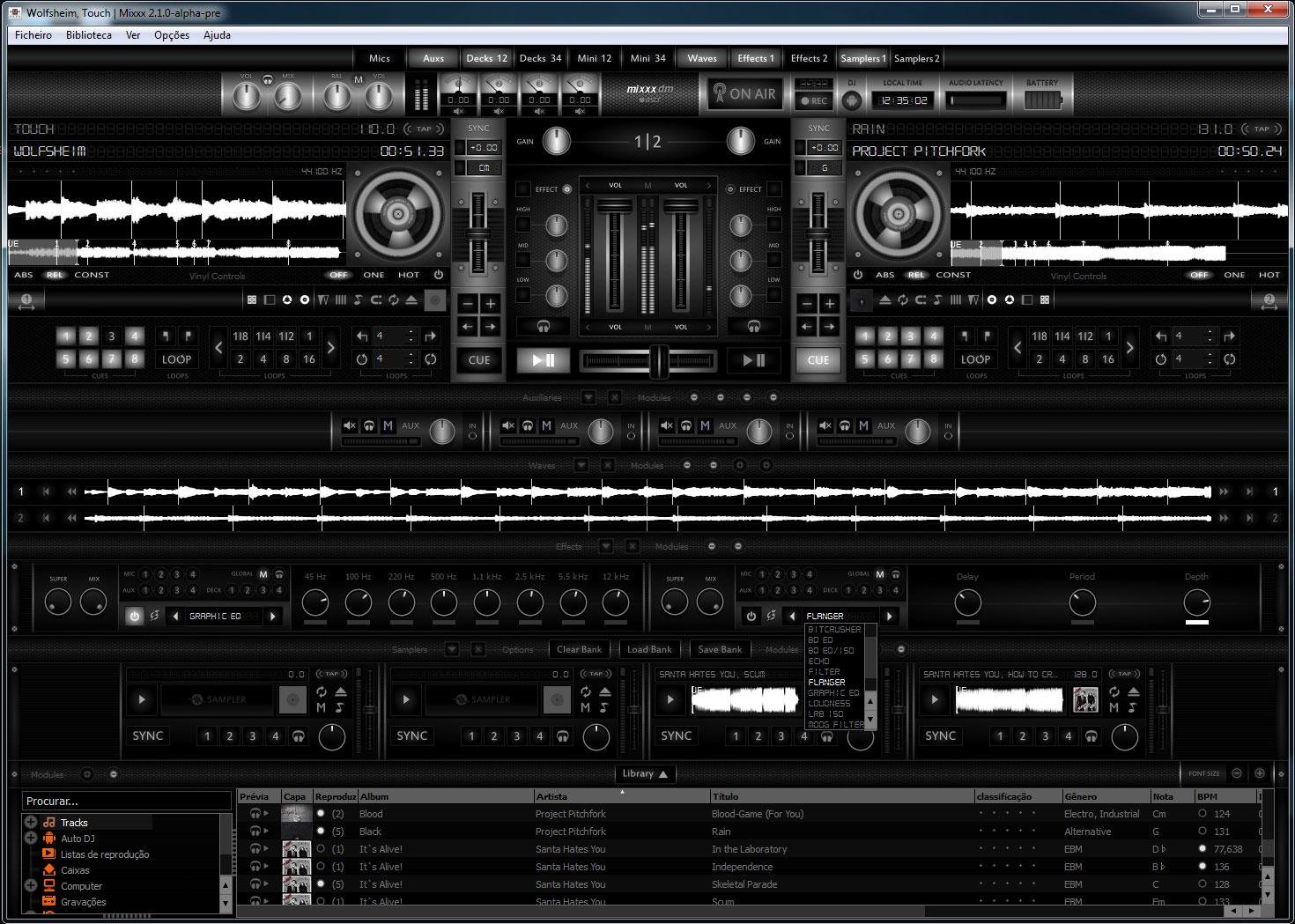Click Flanger effect chain mix mode icon
This screenshot has width=1295, height=924.
pyautogui.click(x=771, y=616)
